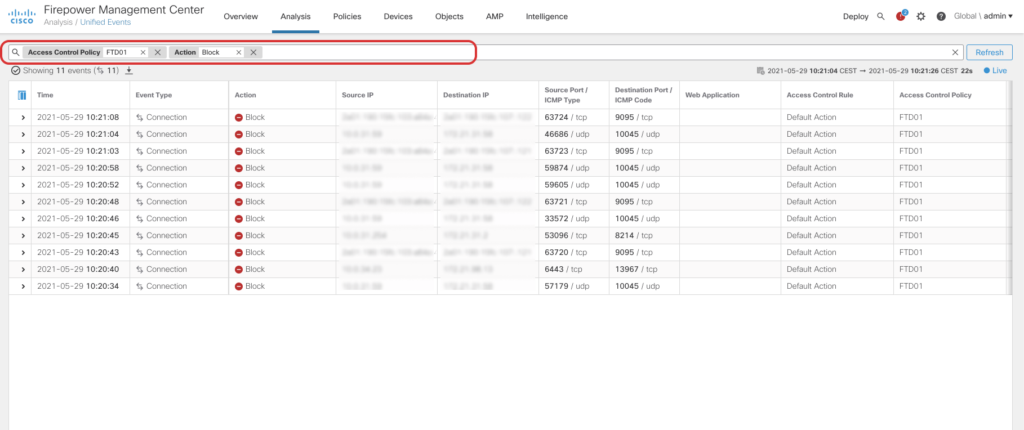Open the Unified Events breadcrumb link
1024x430 pixels.
105,22
